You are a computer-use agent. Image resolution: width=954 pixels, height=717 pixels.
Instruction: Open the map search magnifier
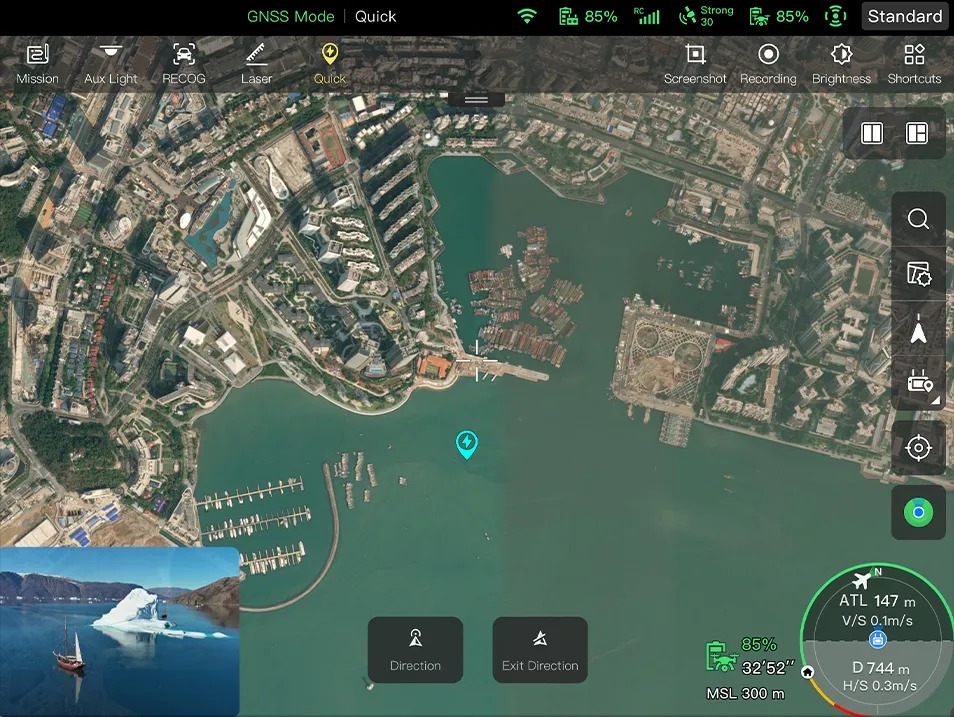(x=918, y=219)
